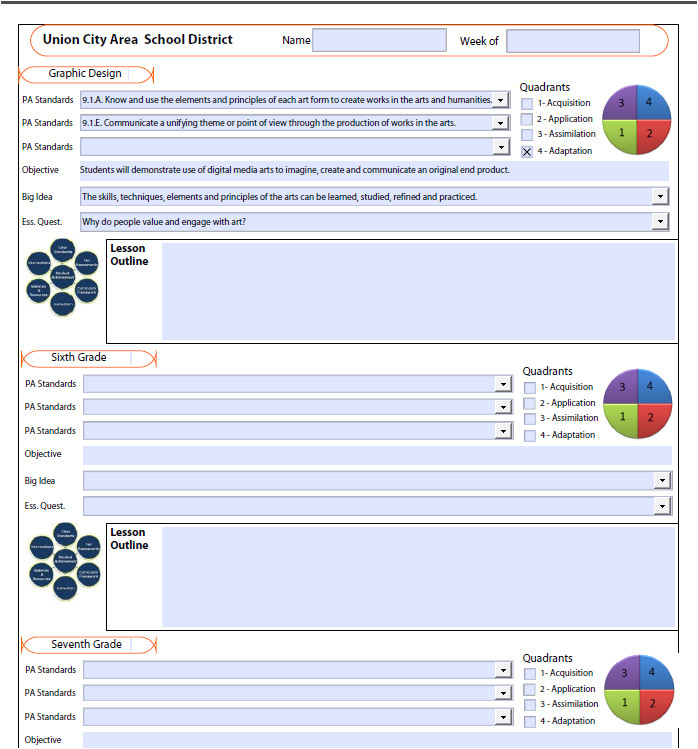Open the 'Why do people value' Ess. Quest. dropdown
The width and height of the screenshot is (698, 749).
tap(660, 222)
